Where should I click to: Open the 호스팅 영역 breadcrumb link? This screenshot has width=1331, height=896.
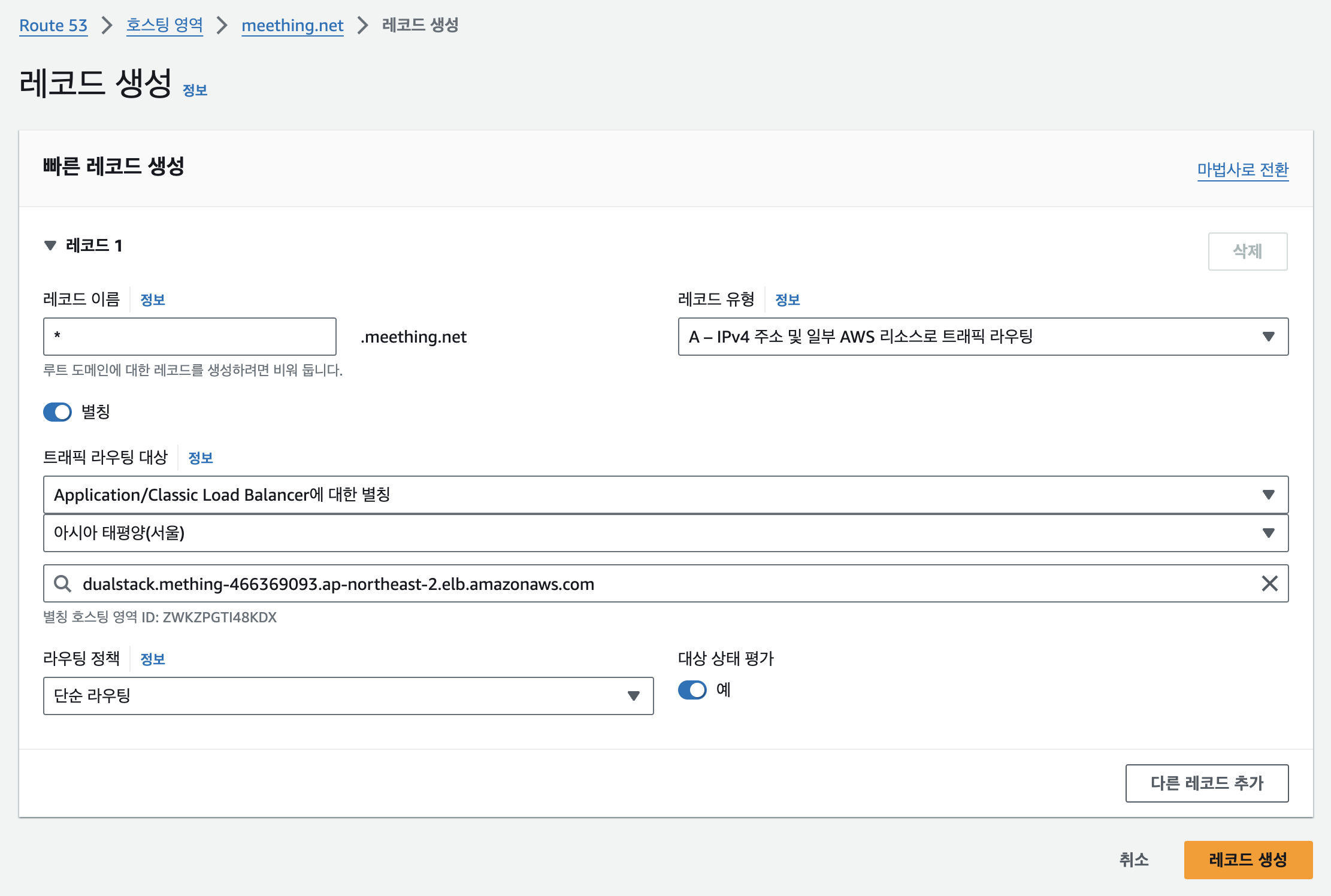164,26
